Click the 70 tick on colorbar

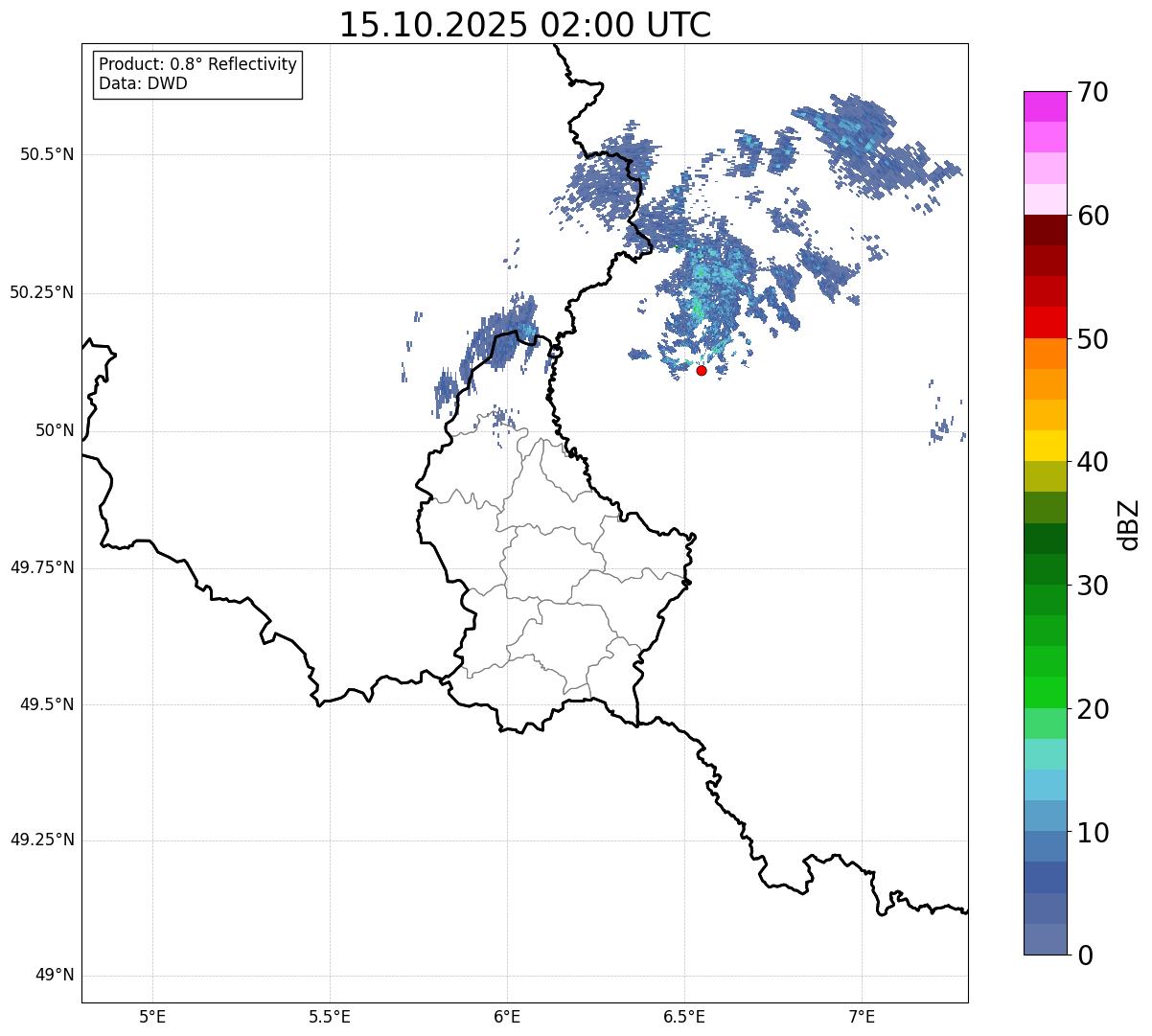[1093, 92]
